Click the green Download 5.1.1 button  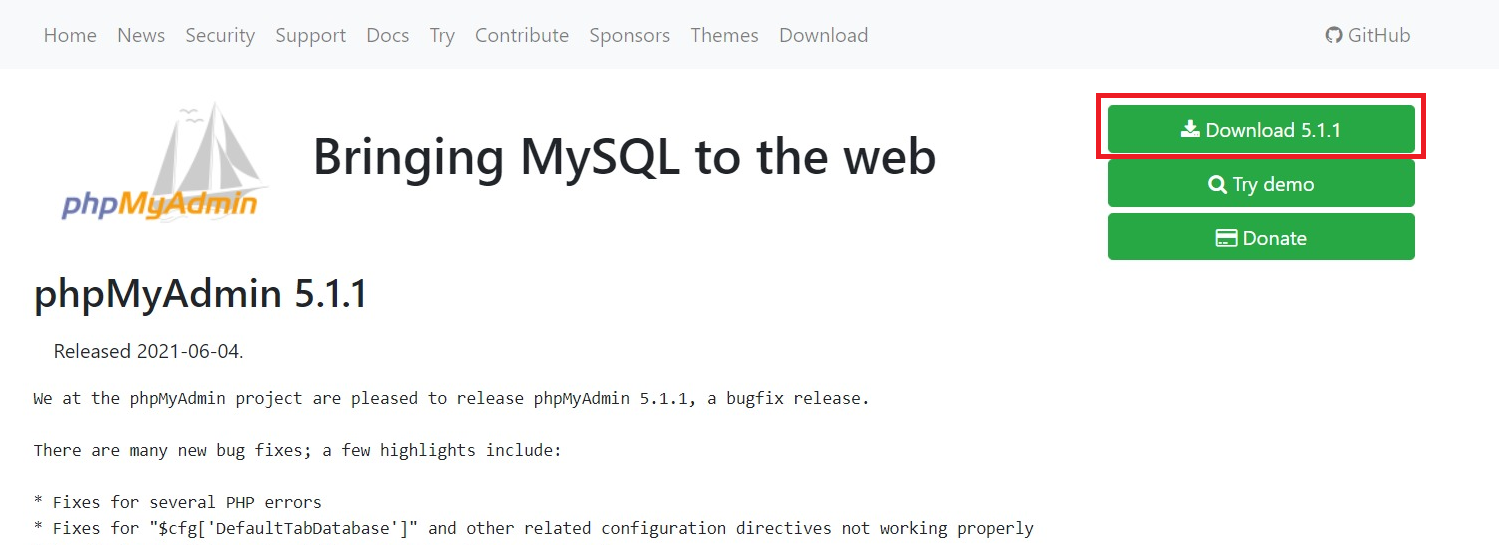click(x=1261, y=129)
